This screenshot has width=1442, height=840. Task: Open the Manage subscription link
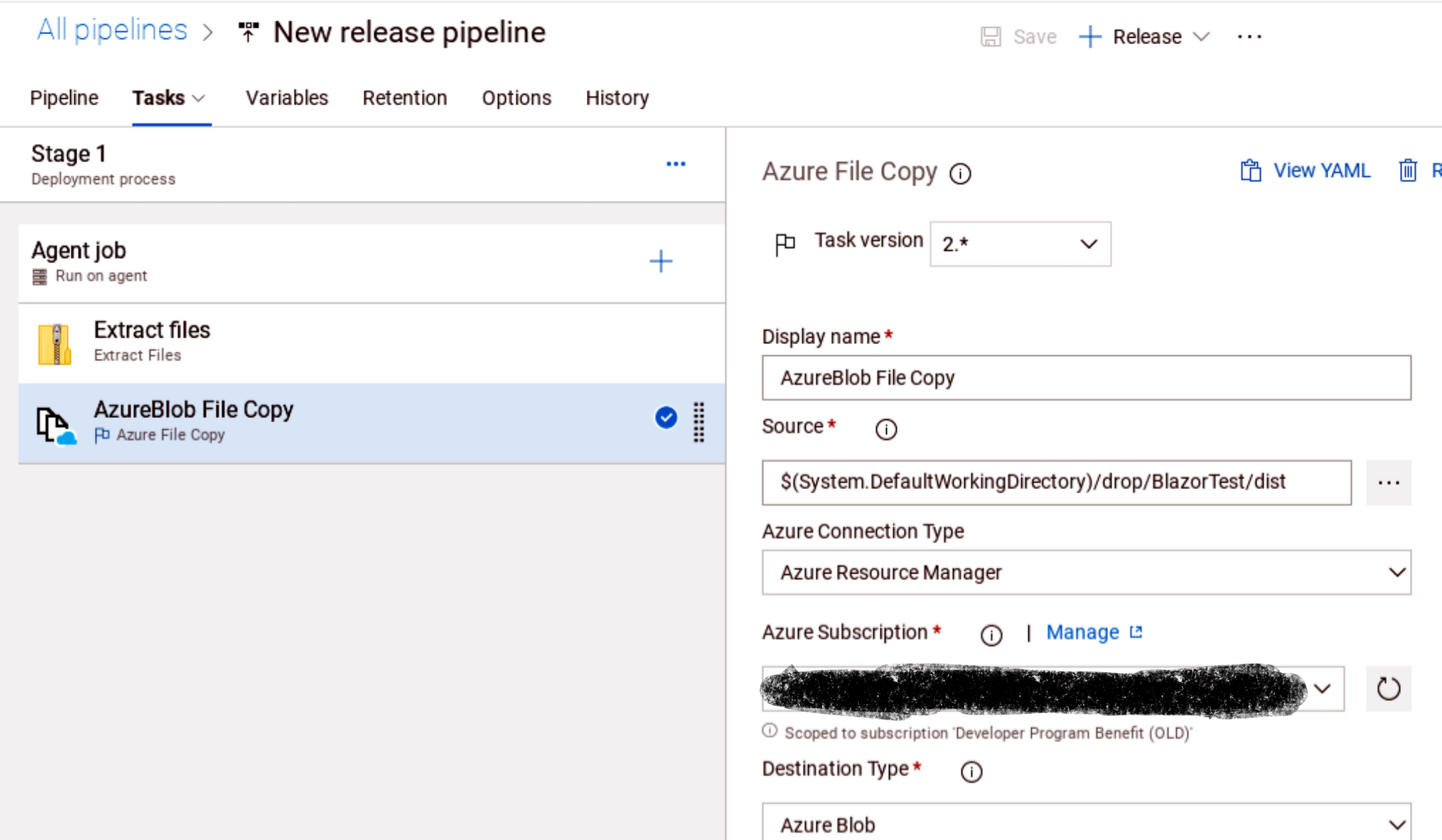coord(1082,632)
